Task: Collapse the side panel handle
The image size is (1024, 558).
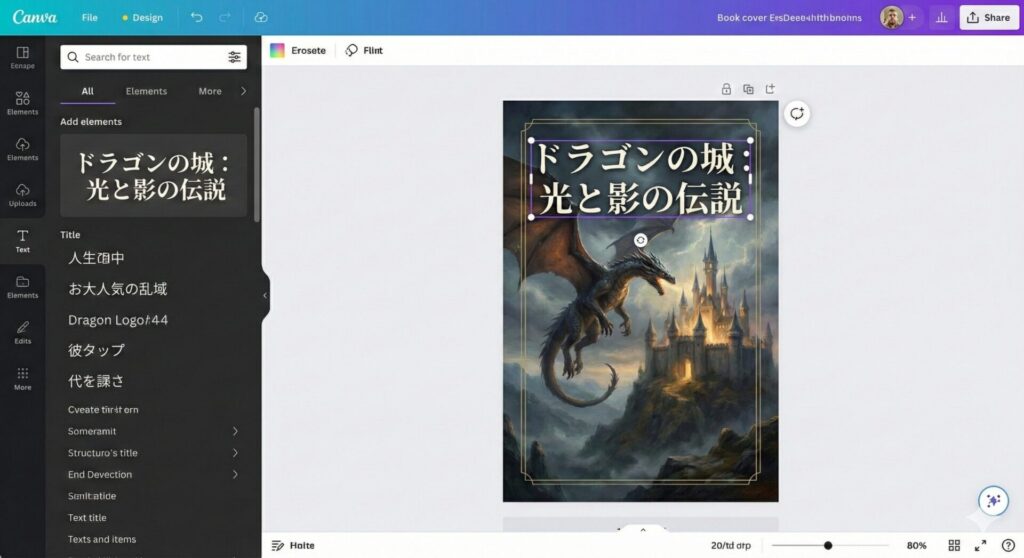Action: tap(265, 296)
